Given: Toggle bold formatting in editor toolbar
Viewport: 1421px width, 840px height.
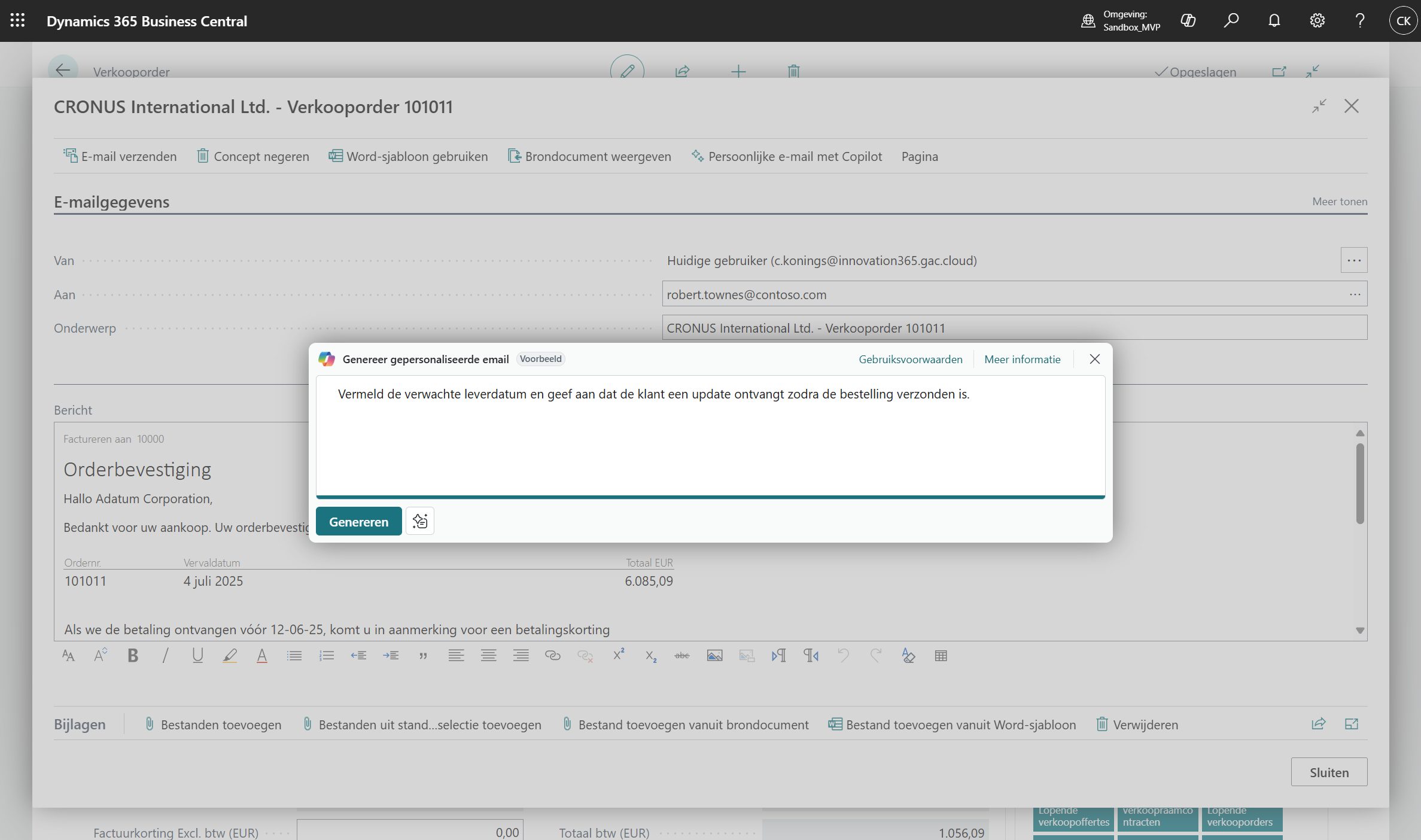Looking at the screenshot, I should click(133, 656).
